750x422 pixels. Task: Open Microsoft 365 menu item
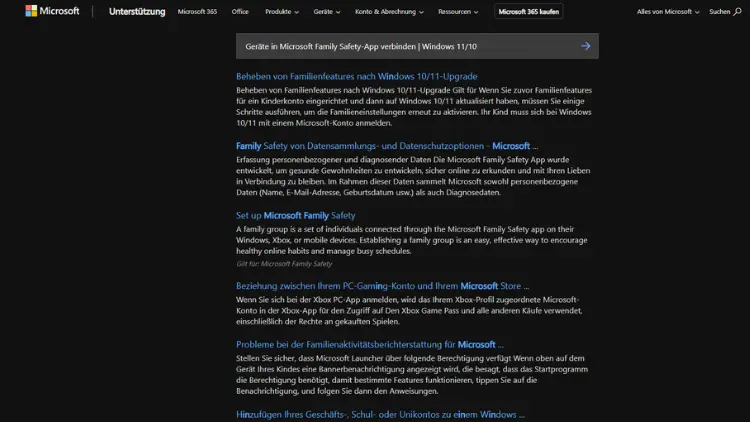pyautogui.click(x=197, y=11)
